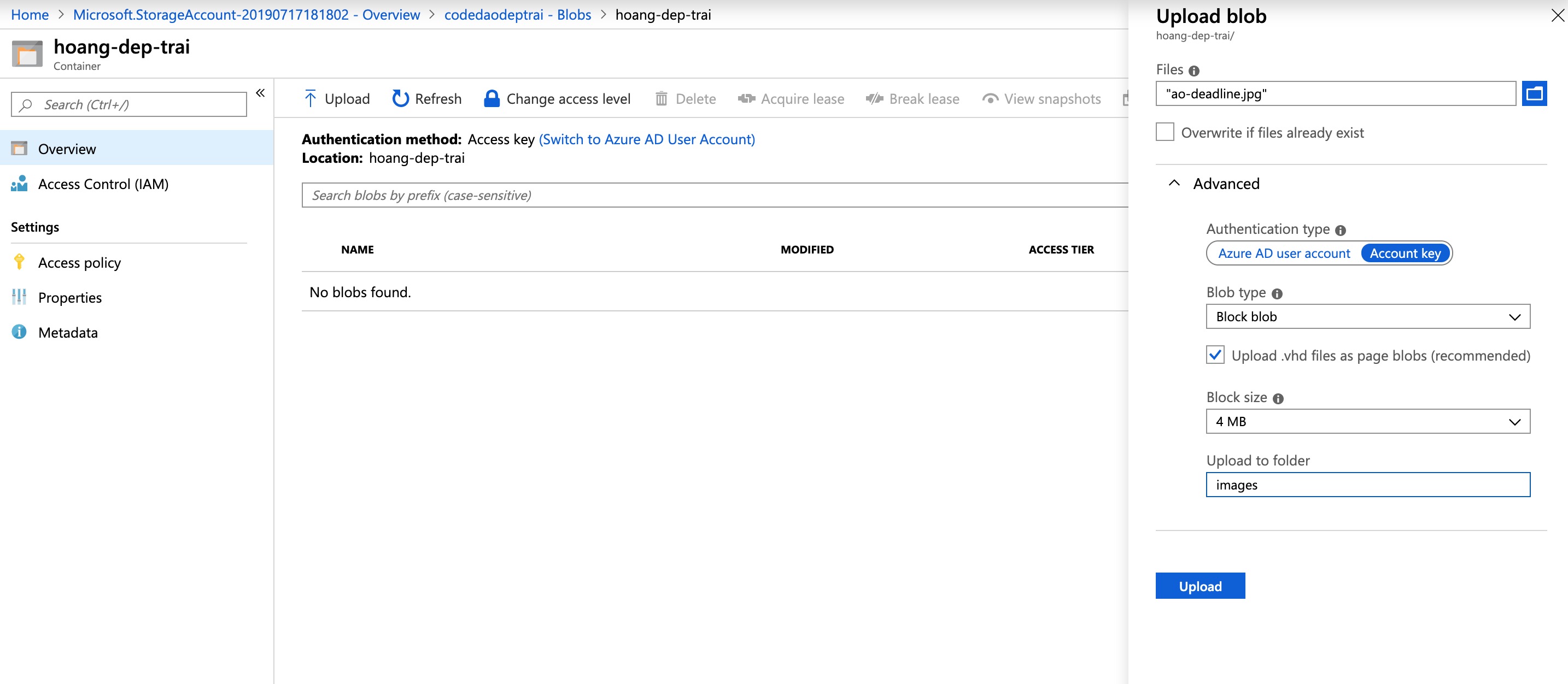This screenshot has height=684, width=1568.
Task: Click the Upload arrow icon in the toolbar
Action: pos(310,98)
